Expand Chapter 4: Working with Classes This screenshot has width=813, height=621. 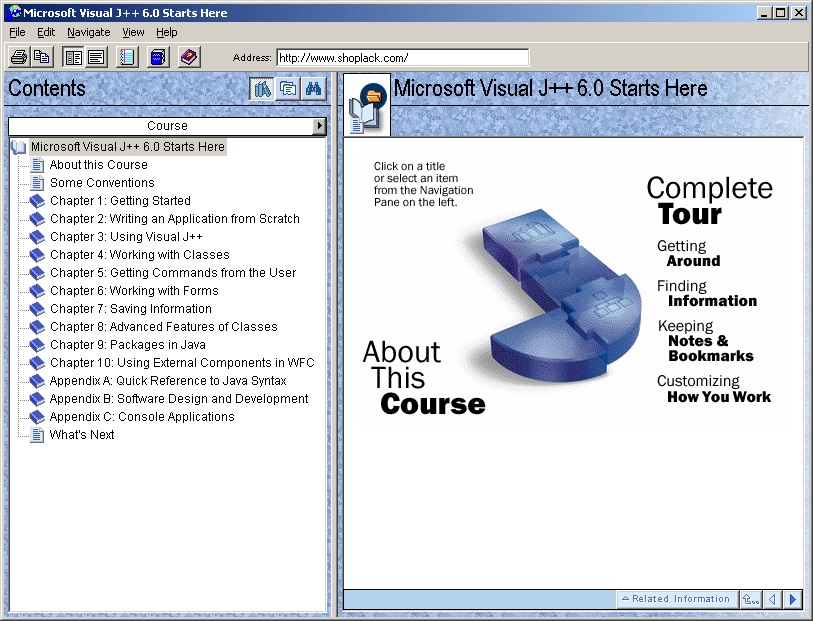(139, 255)
